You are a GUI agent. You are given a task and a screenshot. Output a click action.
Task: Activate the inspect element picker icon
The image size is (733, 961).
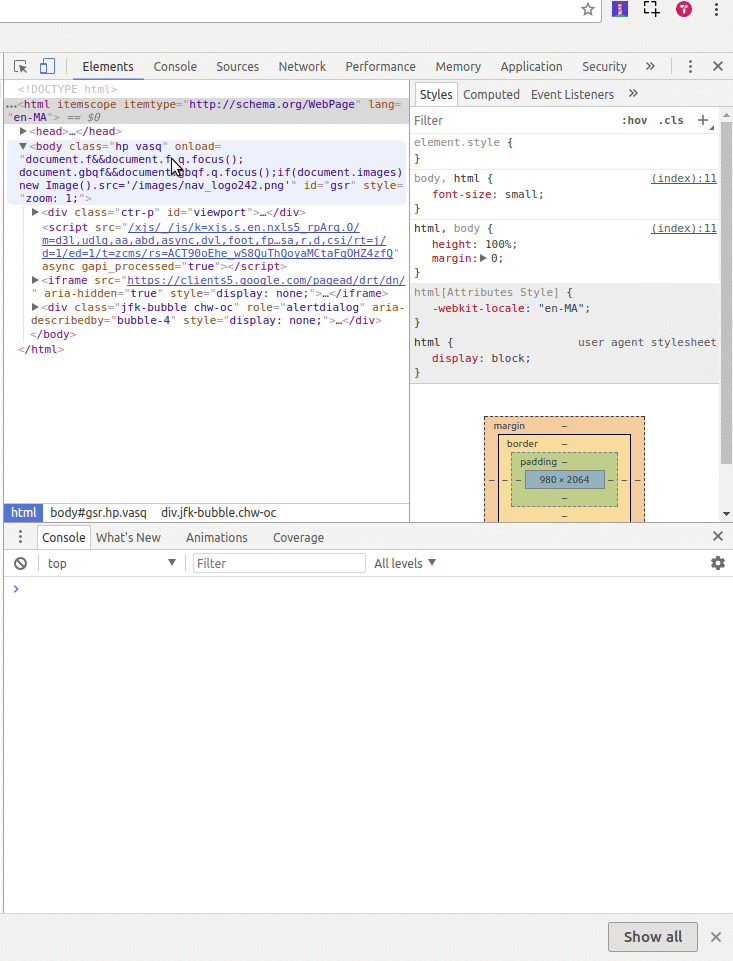point(21,67)
